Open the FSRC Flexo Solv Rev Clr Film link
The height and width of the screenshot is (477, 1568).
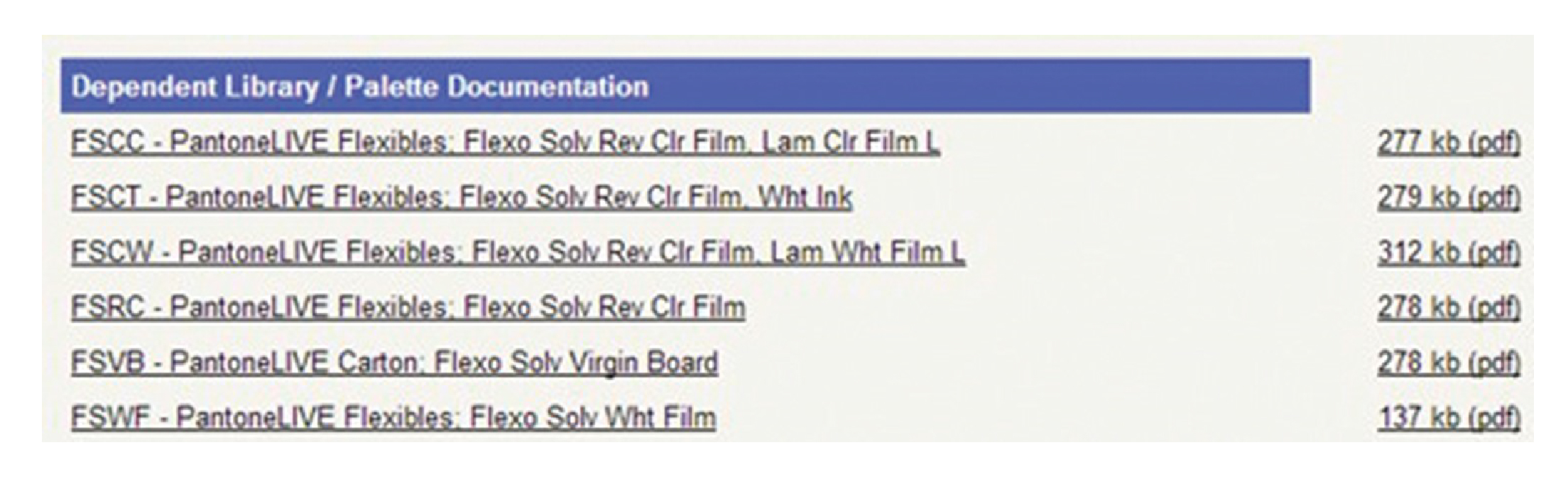[x=408, y=307]
